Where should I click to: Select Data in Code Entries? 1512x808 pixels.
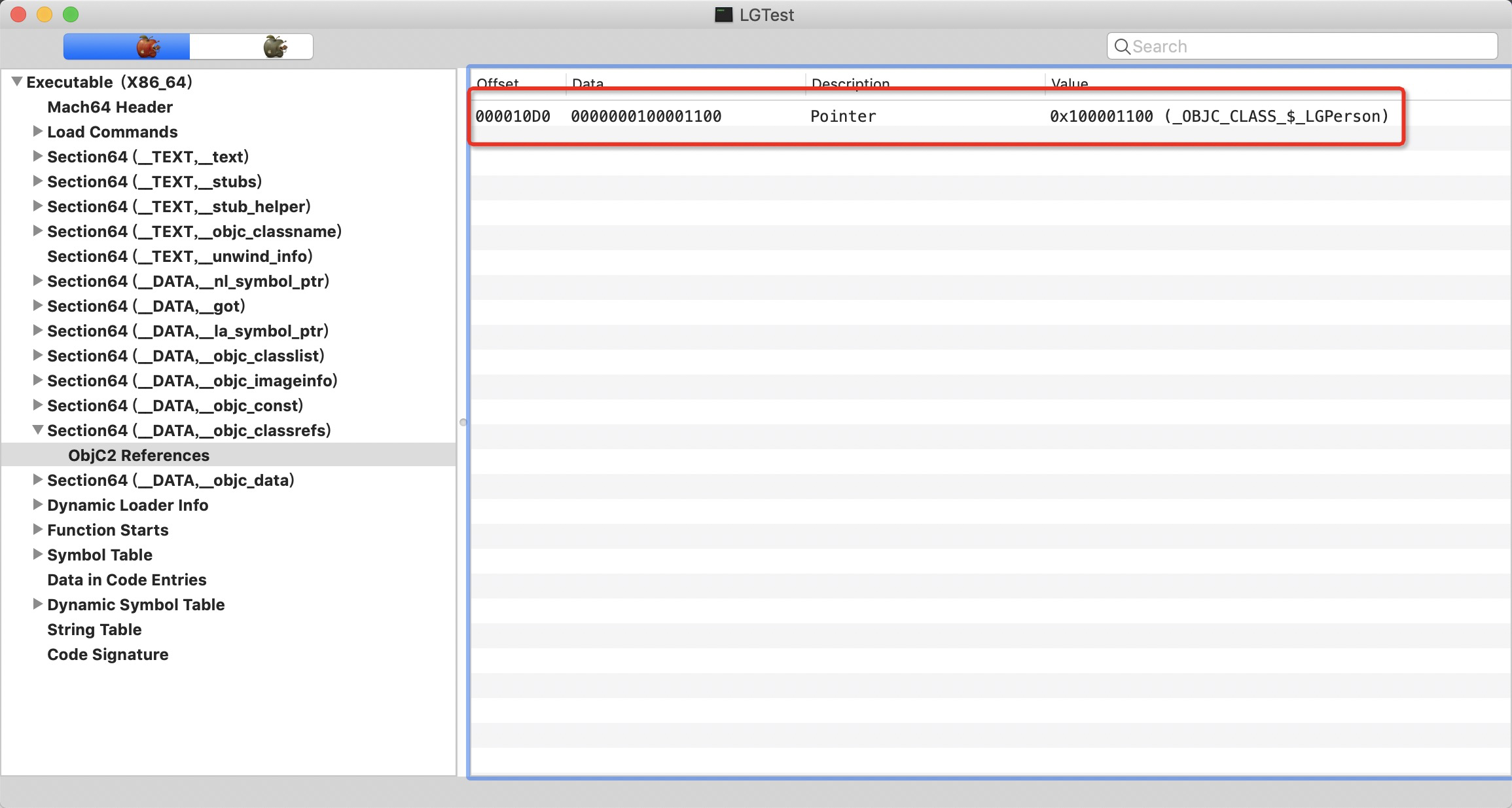click(127, 579)
